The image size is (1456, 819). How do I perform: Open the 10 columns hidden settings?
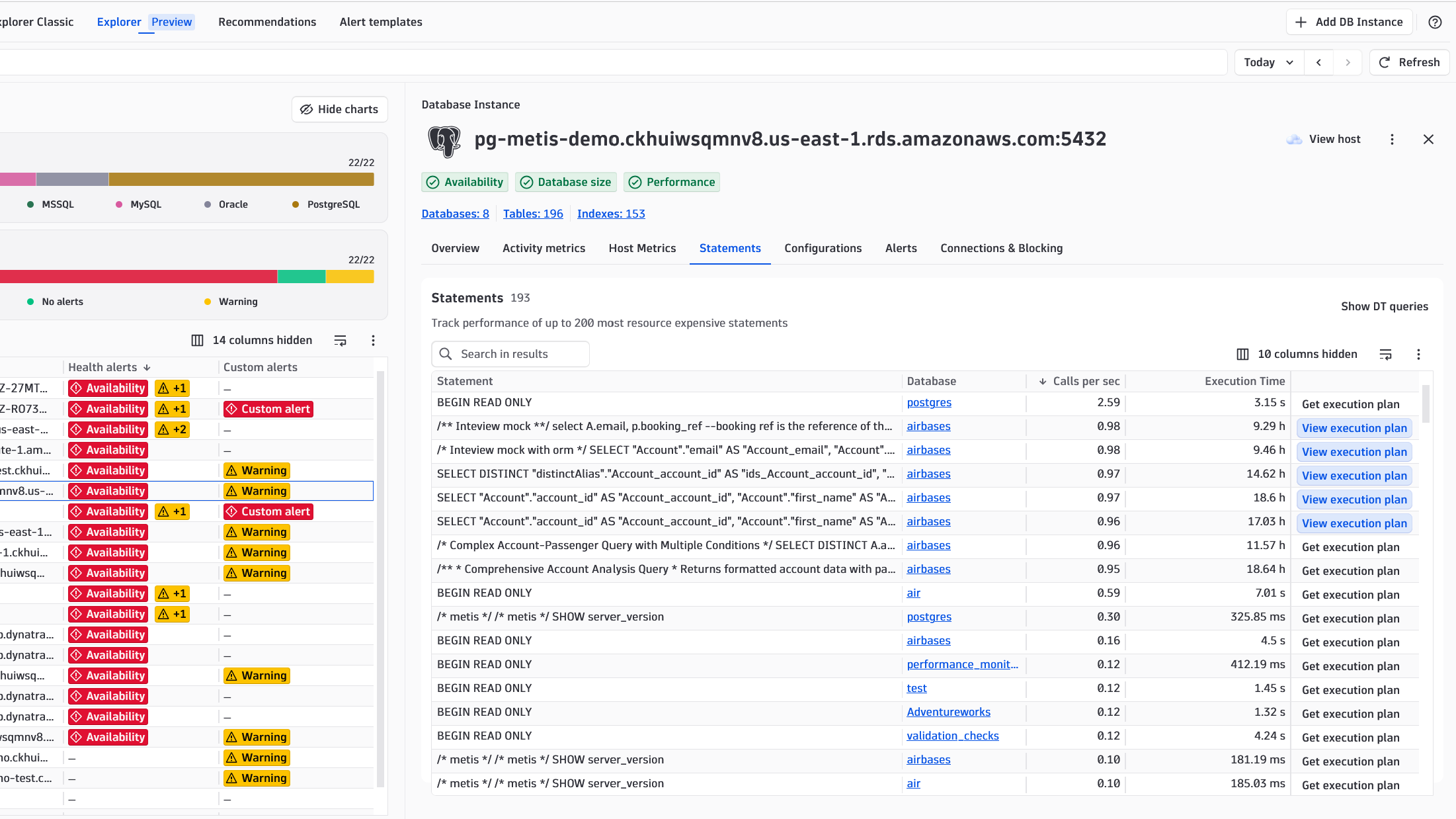pos(1297,354)
